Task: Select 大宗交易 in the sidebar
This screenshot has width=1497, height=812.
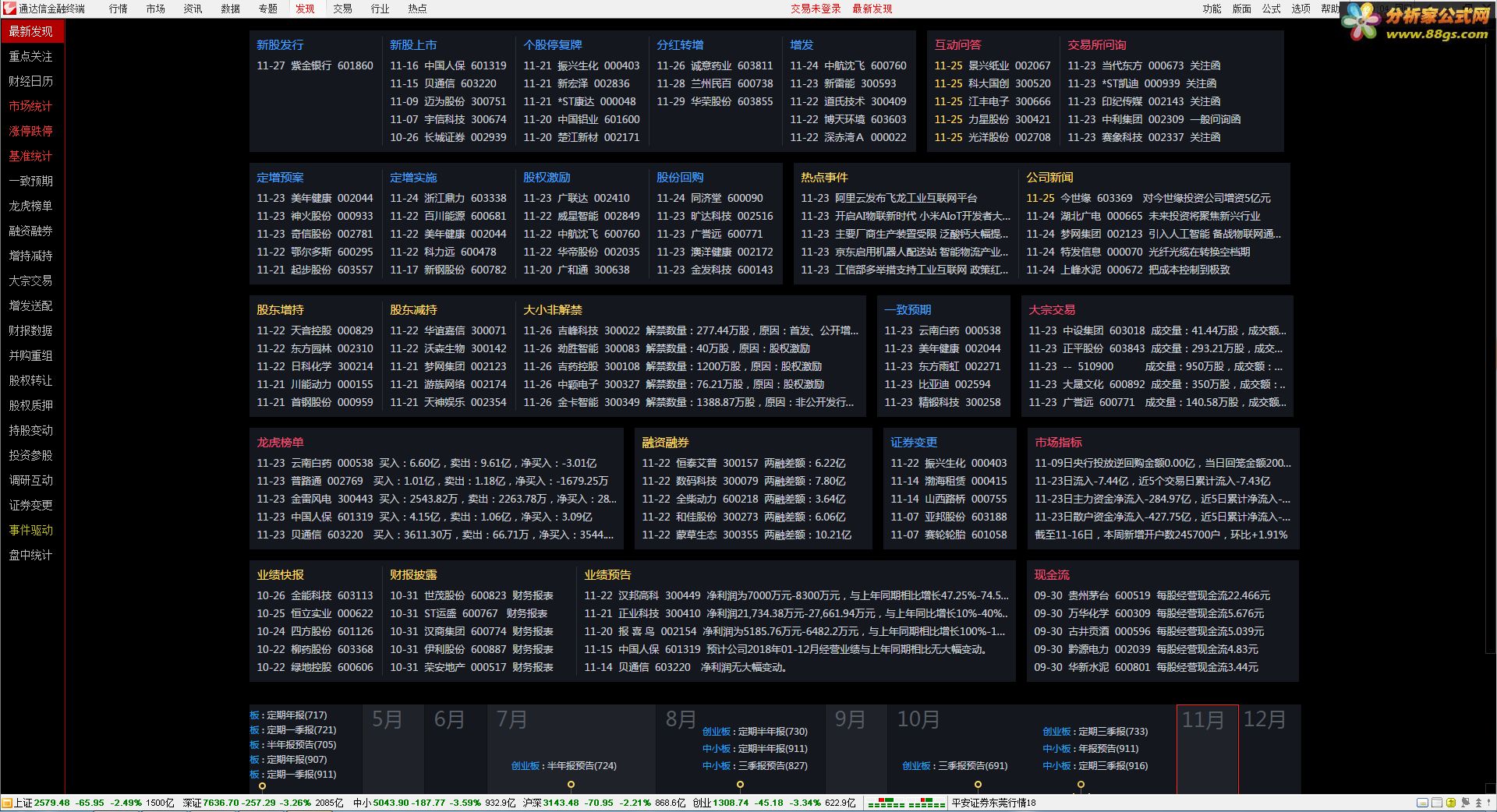Action: (x=32, y=281)
